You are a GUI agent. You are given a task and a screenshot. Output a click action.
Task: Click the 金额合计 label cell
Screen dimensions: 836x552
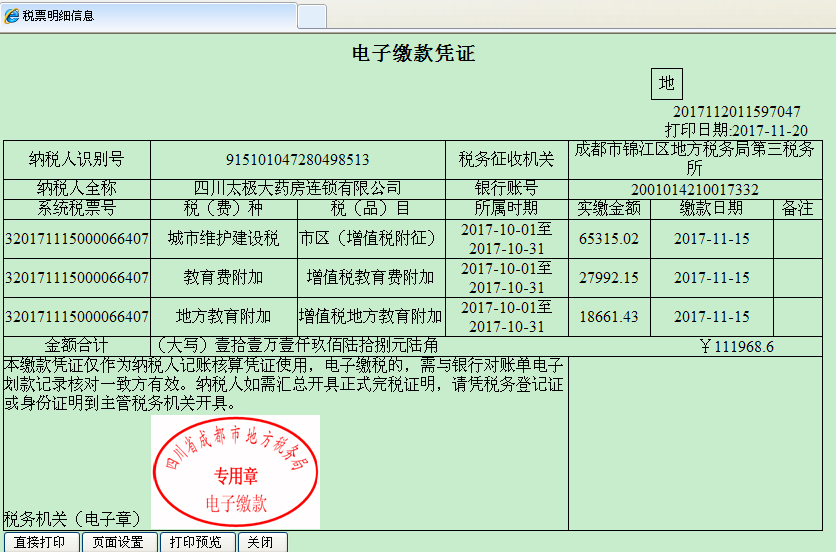point(77,346)
